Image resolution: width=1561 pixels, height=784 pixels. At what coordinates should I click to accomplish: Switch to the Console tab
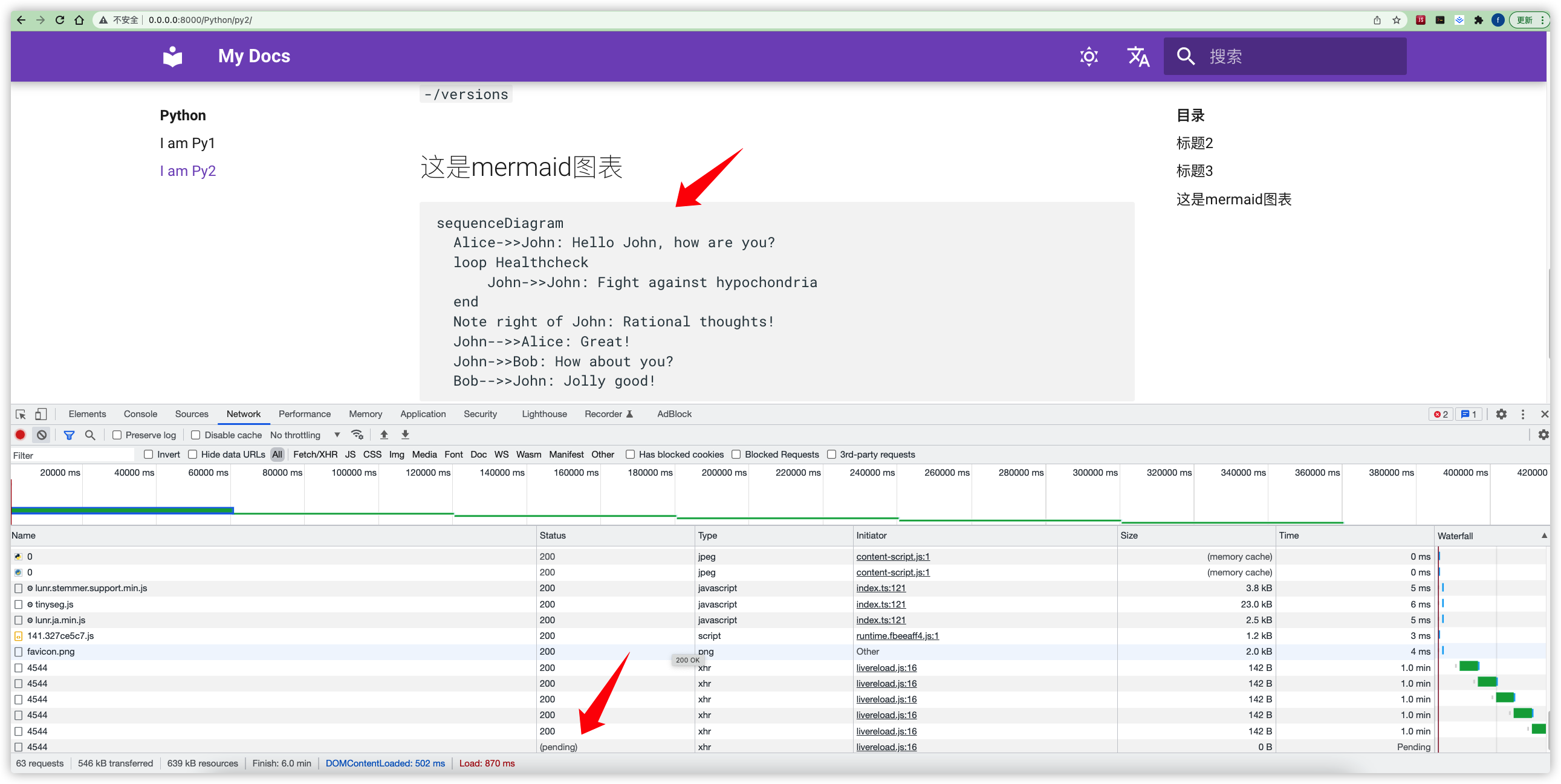click(140, 414)
